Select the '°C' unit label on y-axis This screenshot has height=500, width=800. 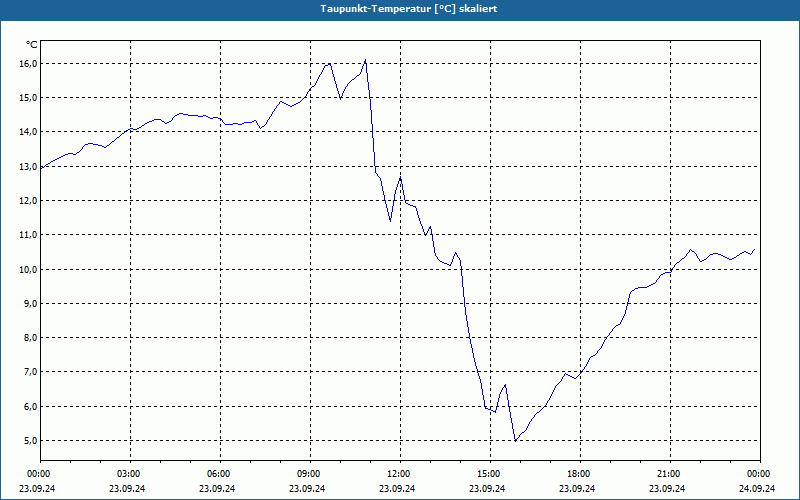tap(32, 45)
